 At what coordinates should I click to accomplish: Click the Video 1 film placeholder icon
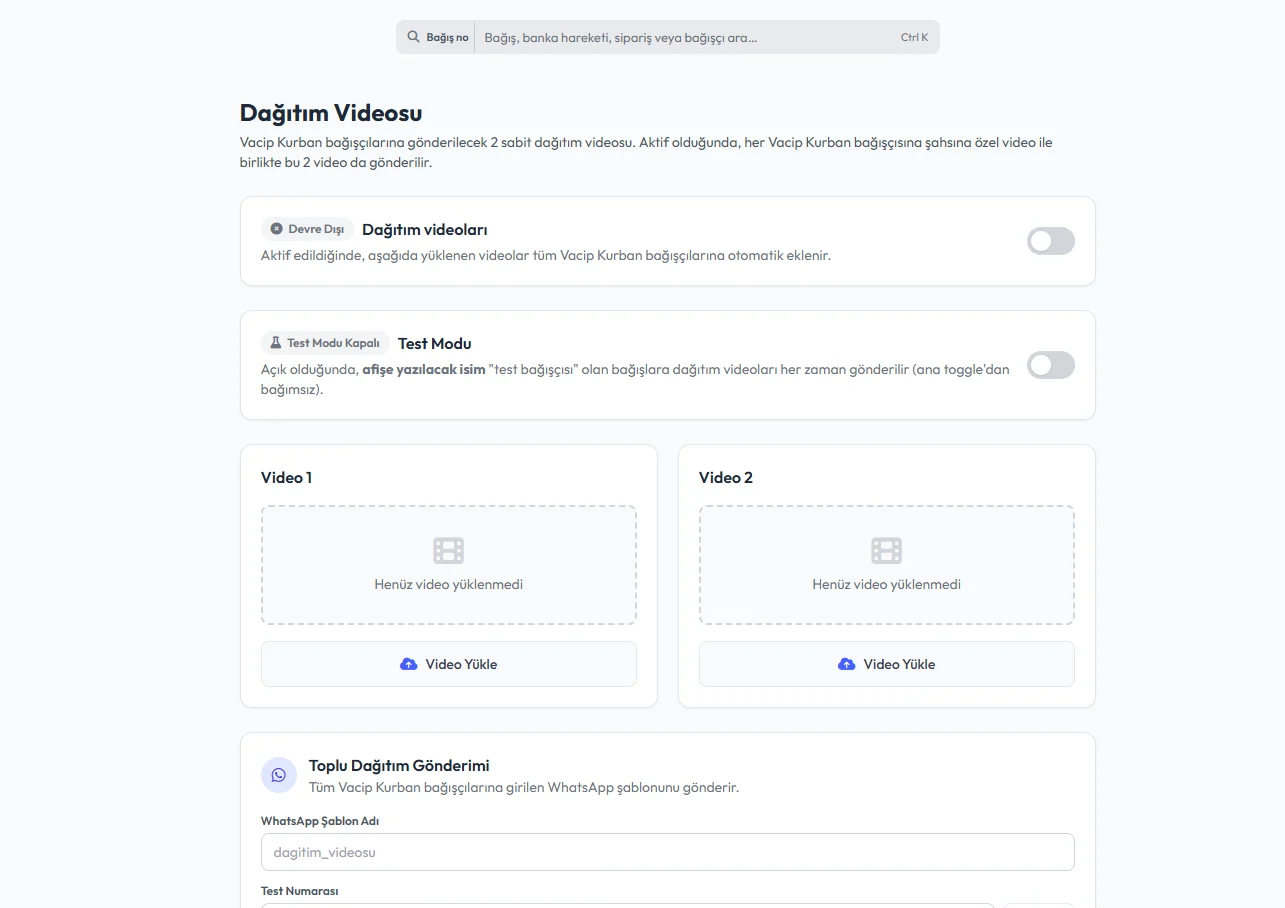click(448, 550)
